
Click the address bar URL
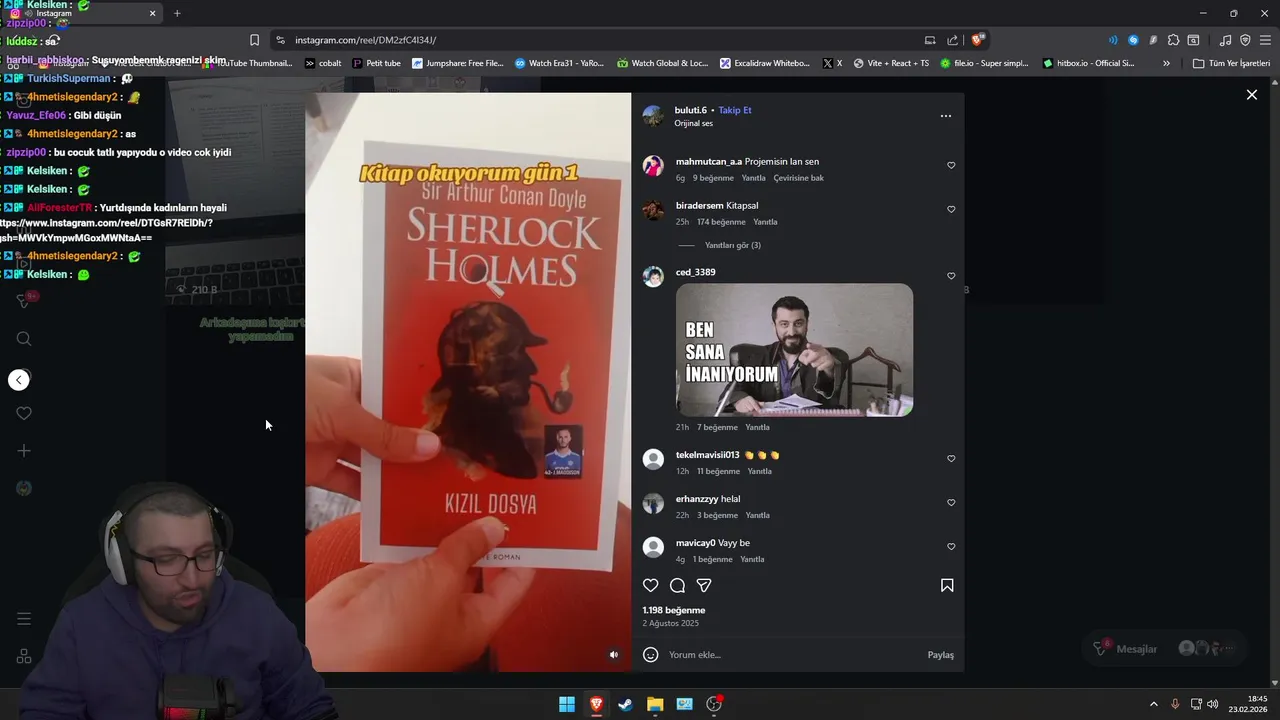point(365,40)
